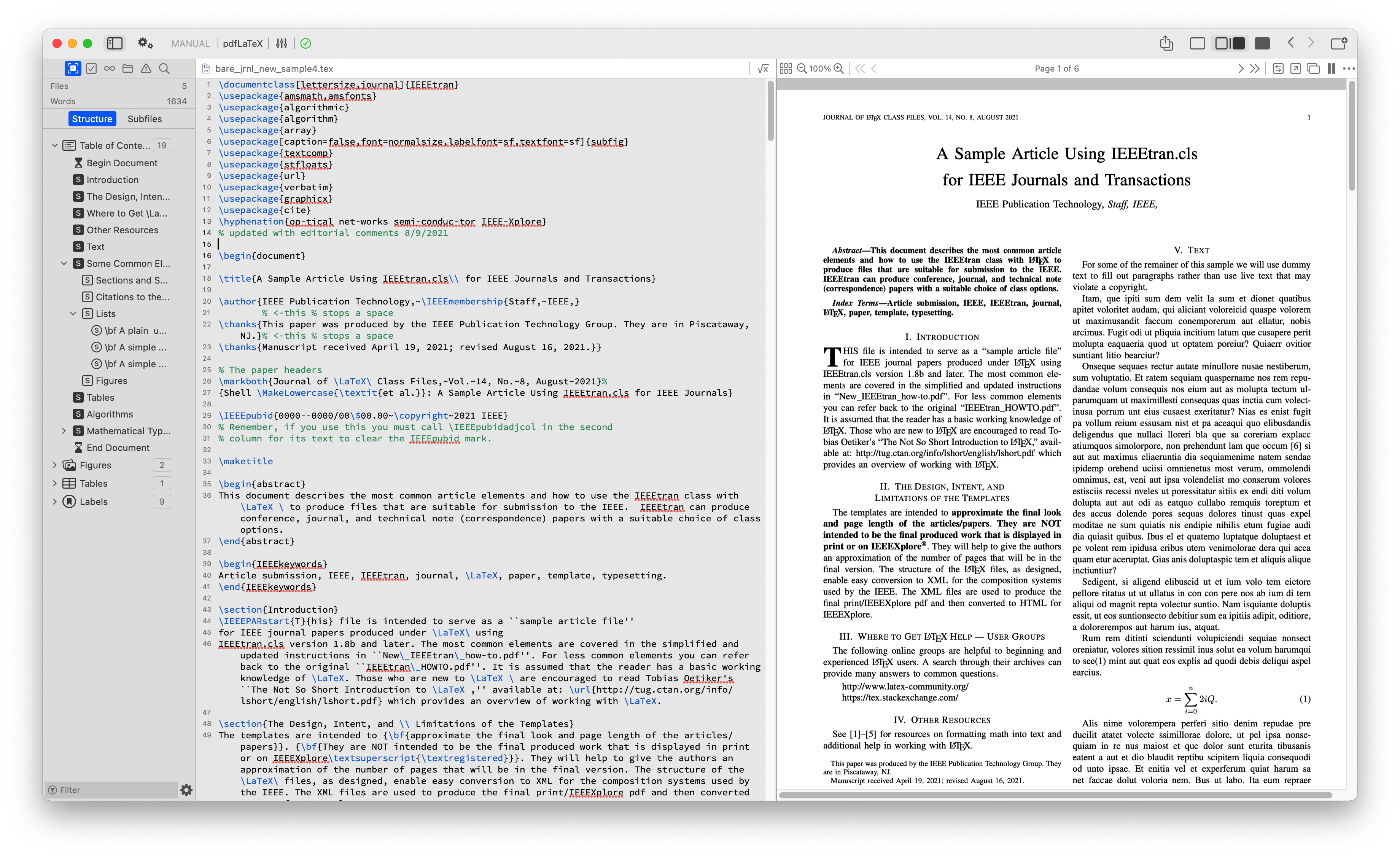Click the bare_jrnl_new_sample4.tex file title

[x=274, y=68]
